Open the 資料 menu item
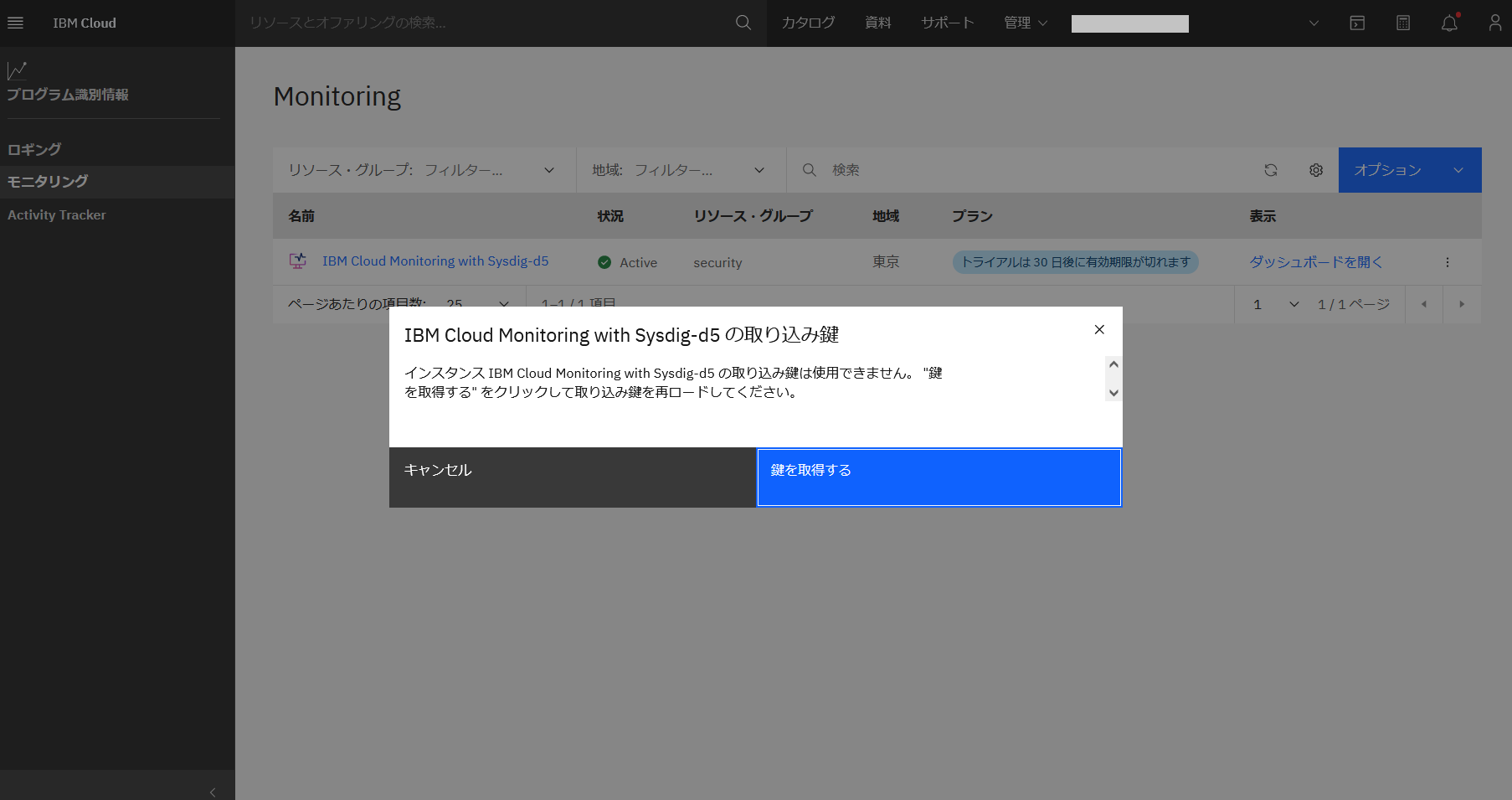Image resolution: width=1512 pixels, height=800 pixels. pyautogui.click(x=877, y=23)
